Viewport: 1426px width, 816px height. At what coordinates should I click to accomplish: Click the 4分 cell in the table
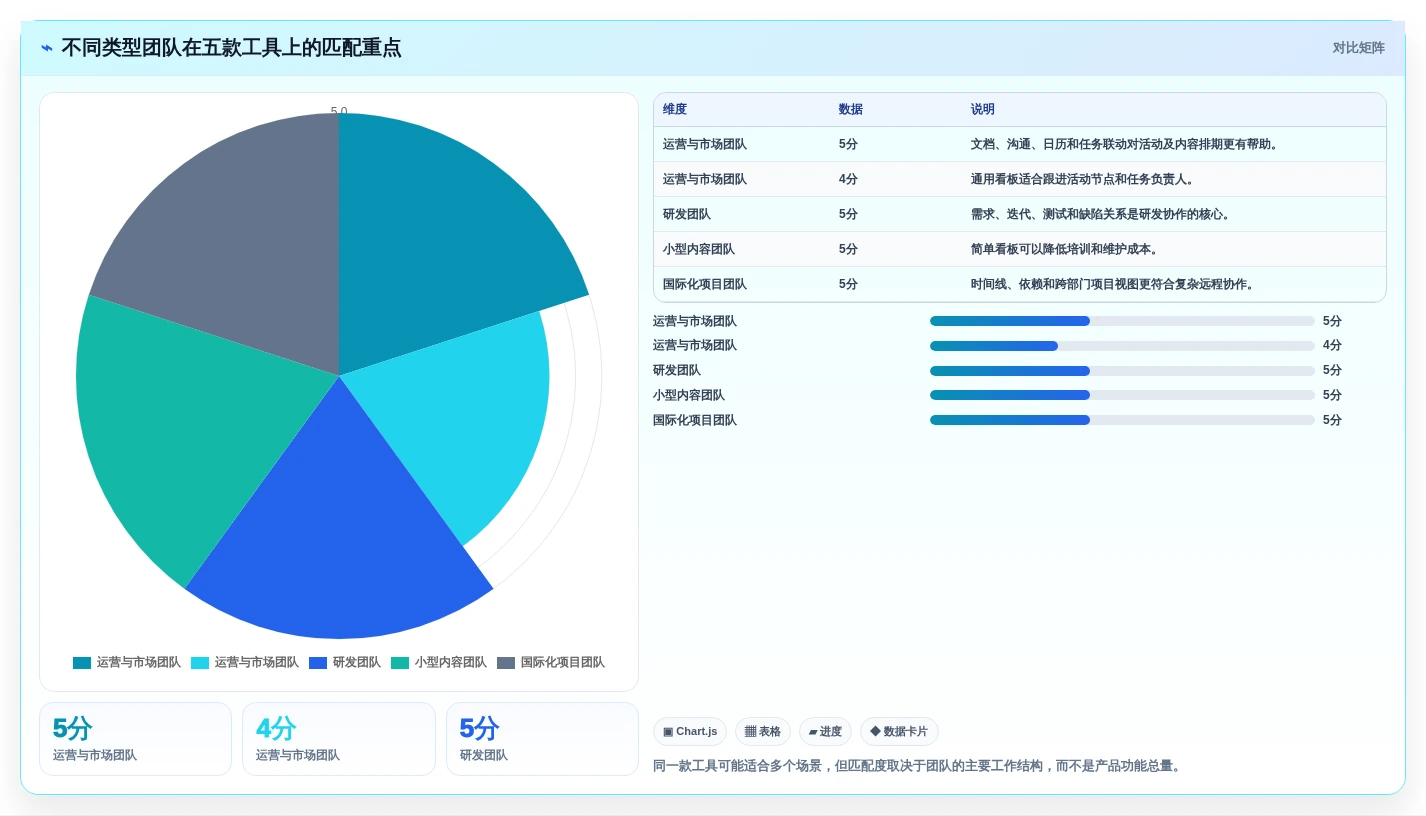848,180
